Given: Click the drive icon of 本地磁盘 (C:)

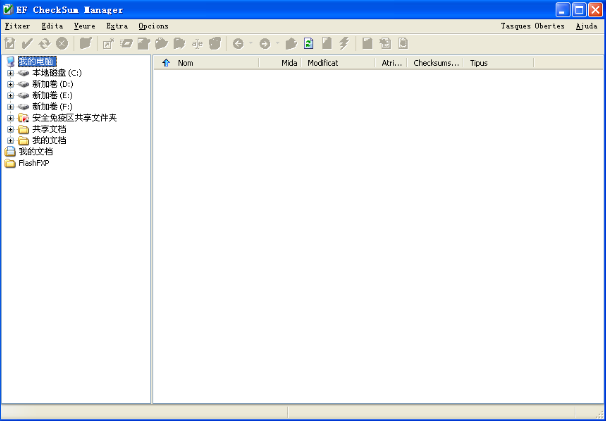Looking at the screenshot, I should 24,73.
